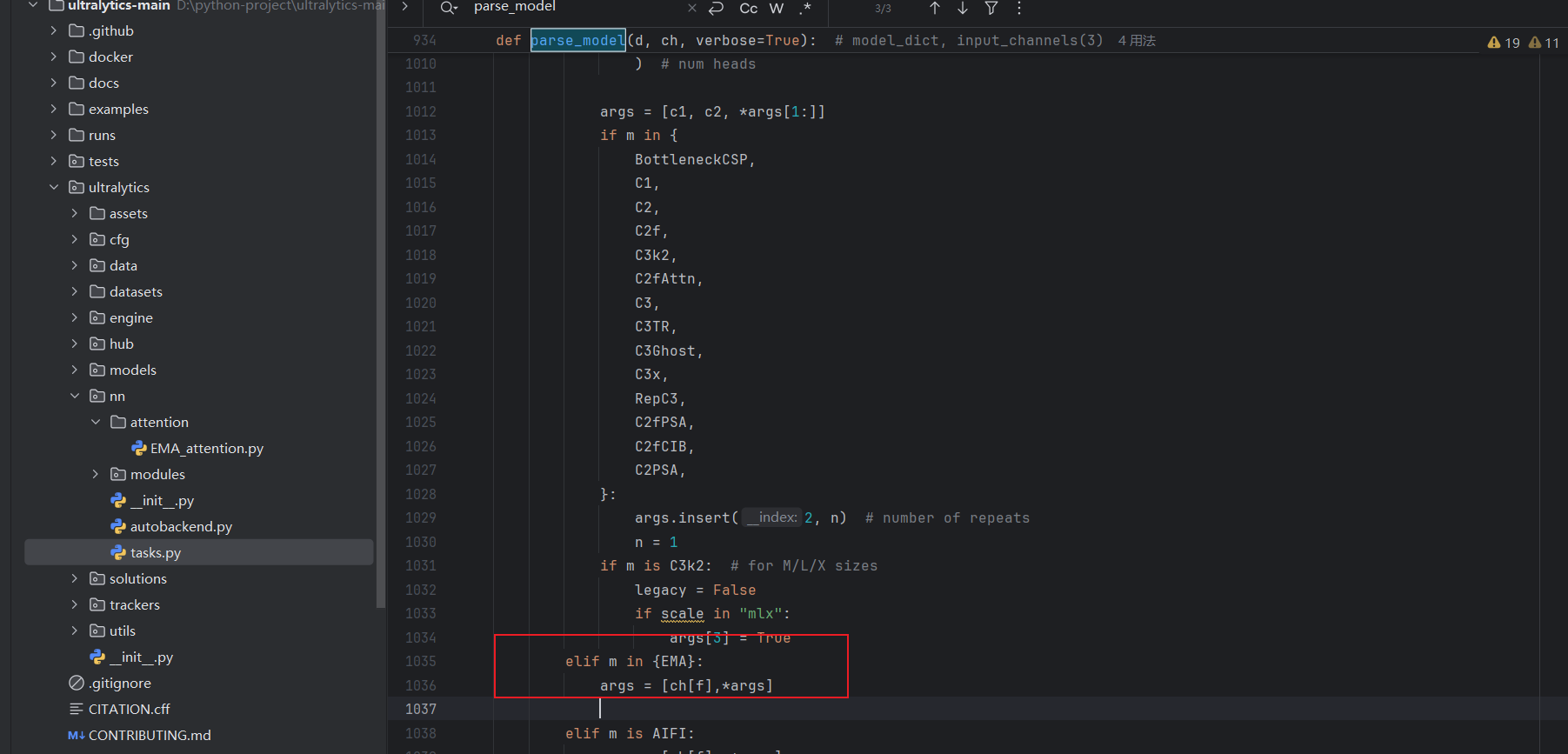Expand the docker folder

pos(54,57)
